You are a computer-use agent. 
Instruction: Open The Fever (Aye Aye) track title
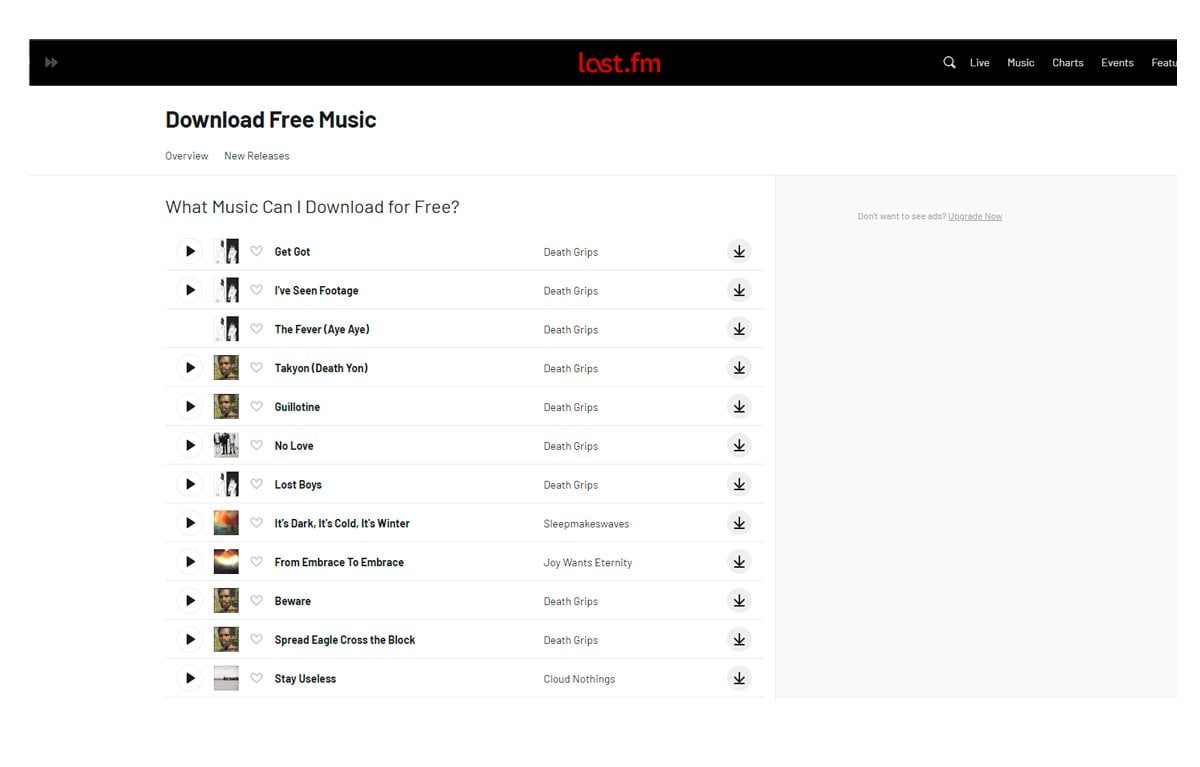322,329
